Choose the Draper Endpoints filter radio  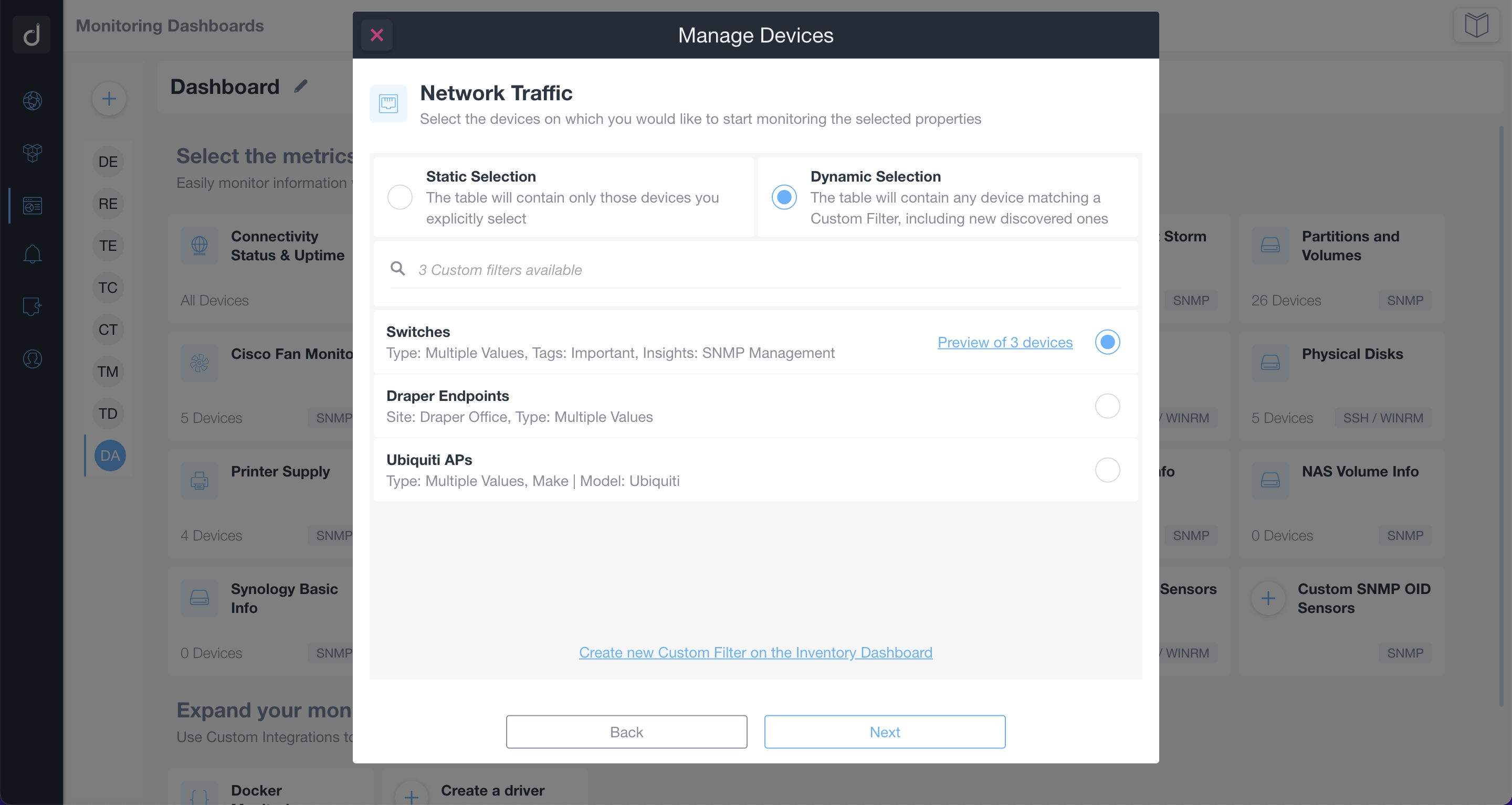tap(1107, 406)
